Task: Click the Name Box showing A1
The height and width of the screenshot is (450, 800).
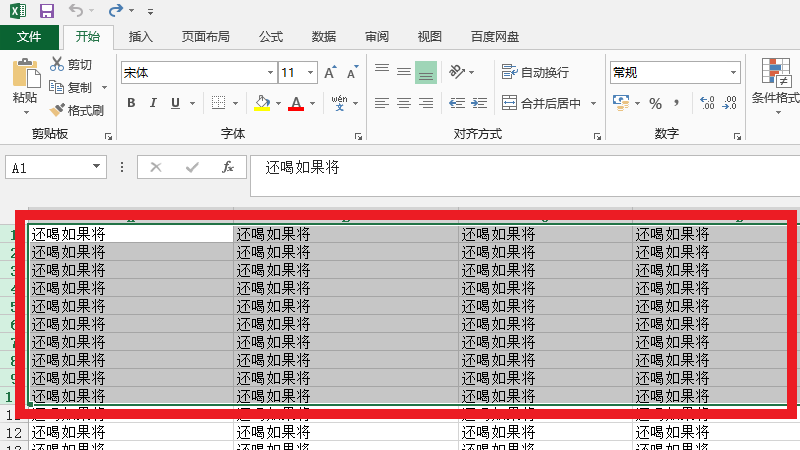Action: [56, 167]
